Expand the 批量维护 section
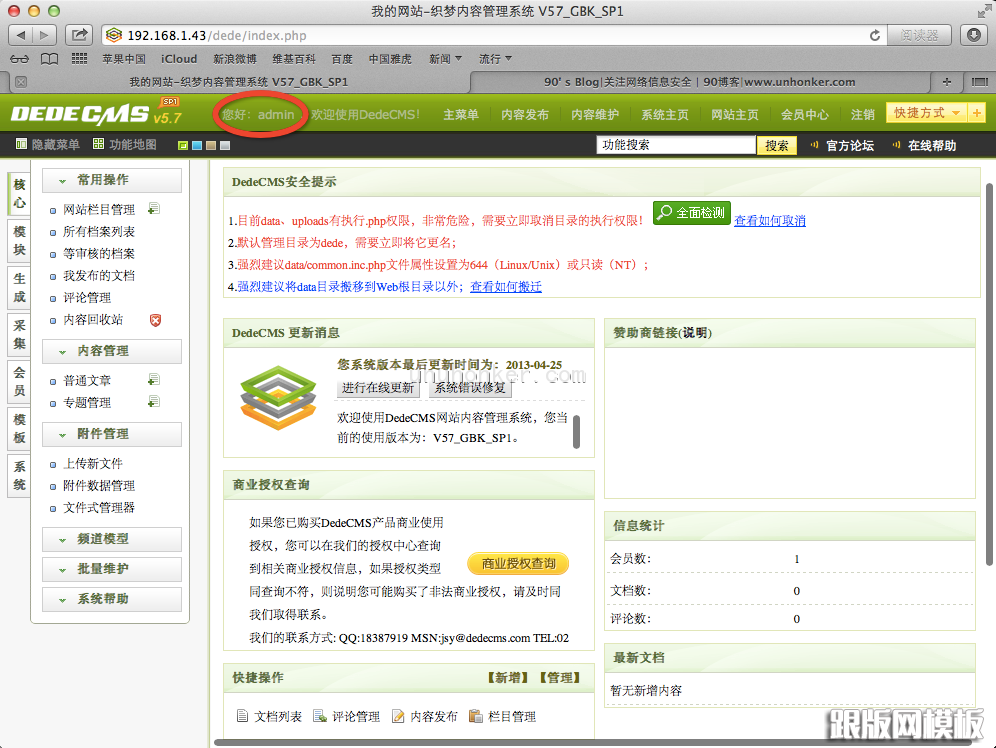Image resolution: width=996 pixels, height=748 pixels. coord(112,569)
